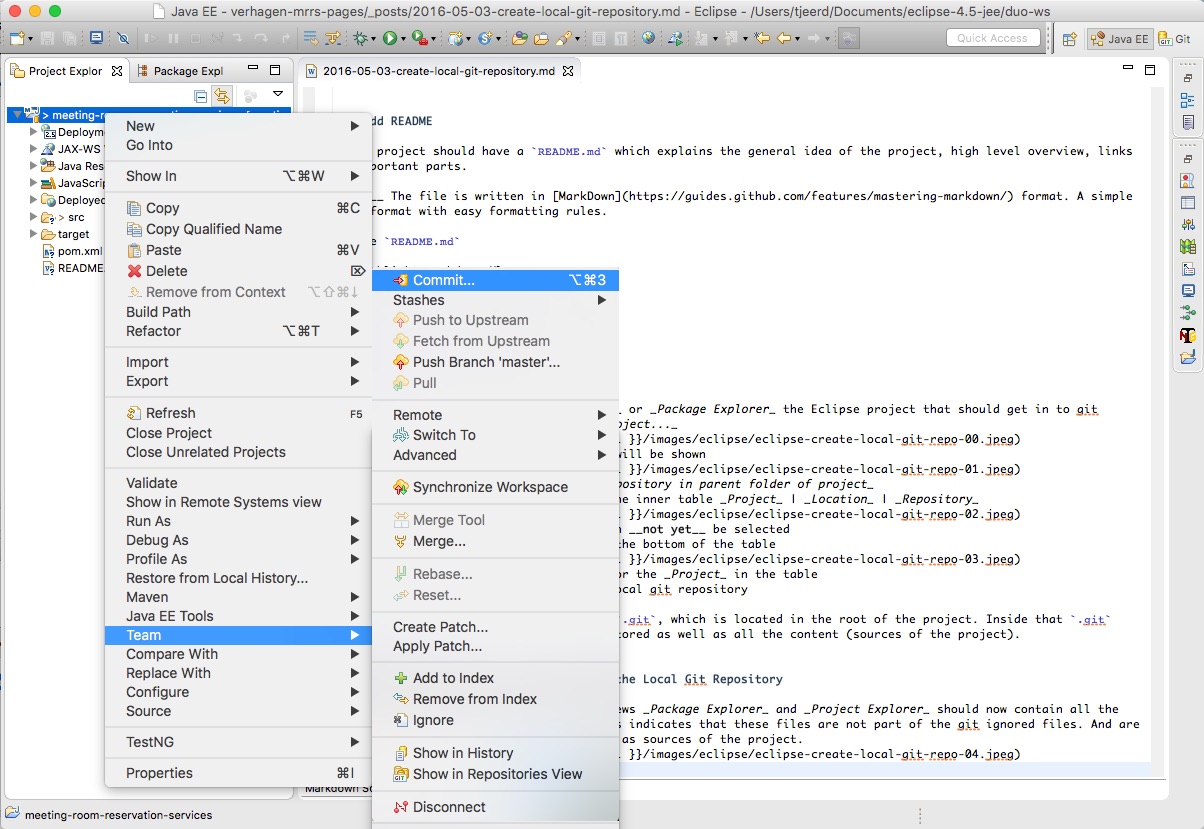Run the application via green Run icon
1204x829 pixels.
pos(391,39)
